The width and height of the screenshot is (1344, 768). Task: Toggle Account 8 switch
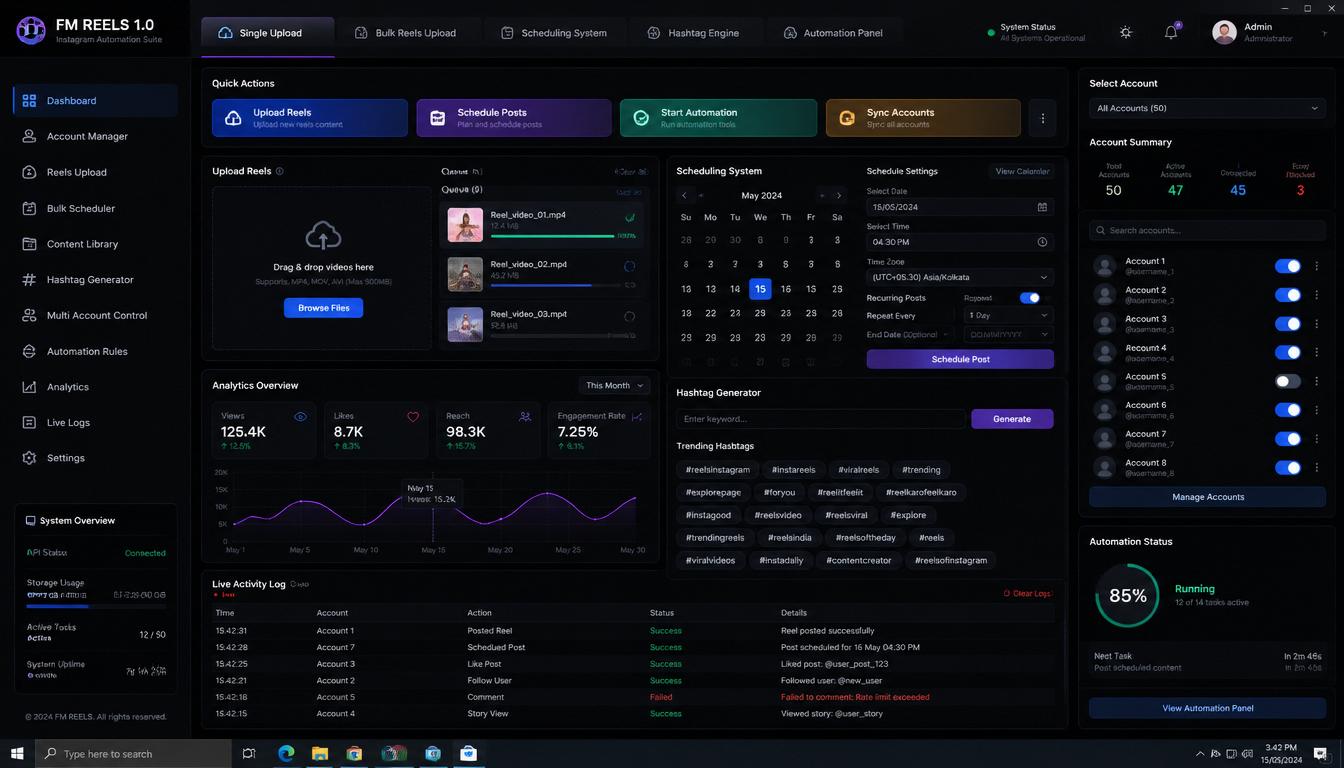[x=1287, y=468]
